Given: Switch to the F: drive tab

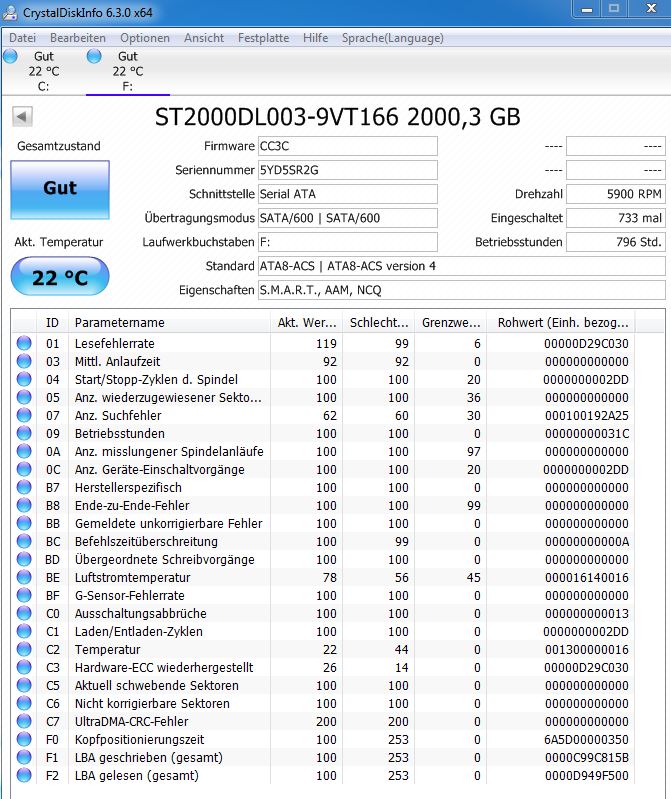Looking at the screenshot, I should 127,71.
